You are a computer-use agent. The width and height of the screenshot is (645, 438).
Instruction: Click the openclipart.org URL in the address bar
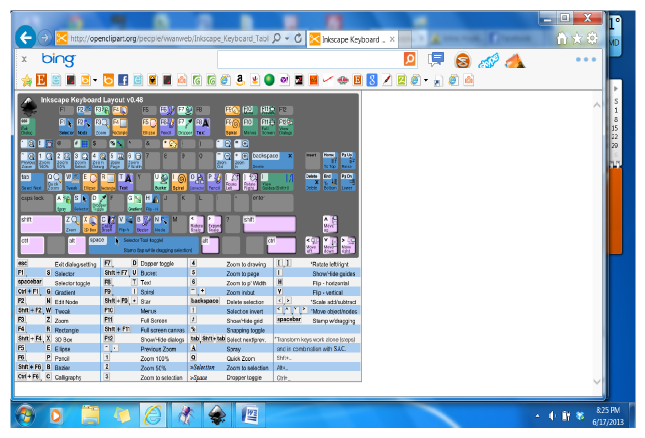point(169,39)
